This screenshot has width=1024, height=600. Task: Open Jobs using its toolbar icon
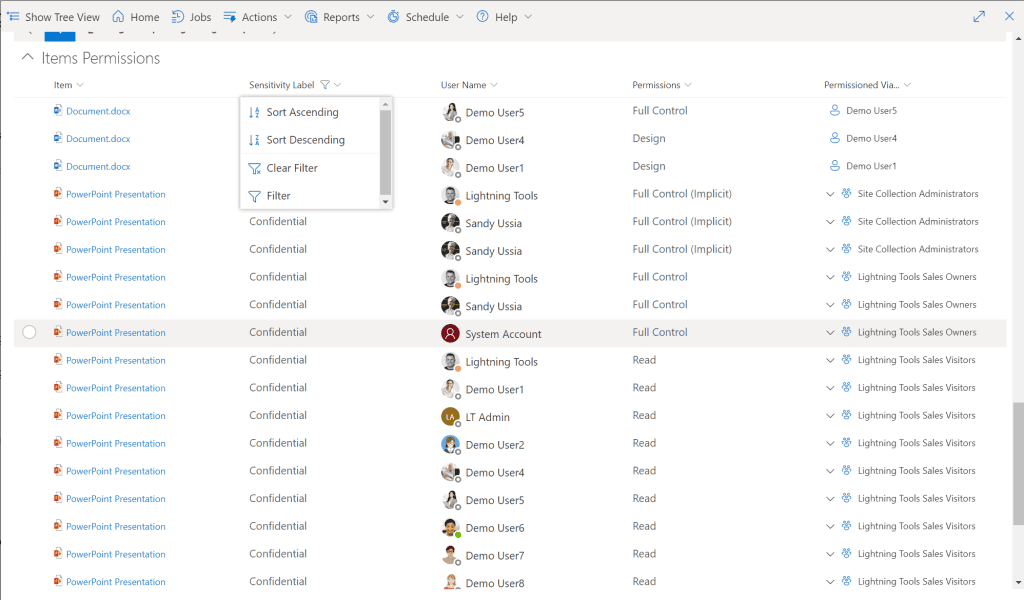(177, 16)
